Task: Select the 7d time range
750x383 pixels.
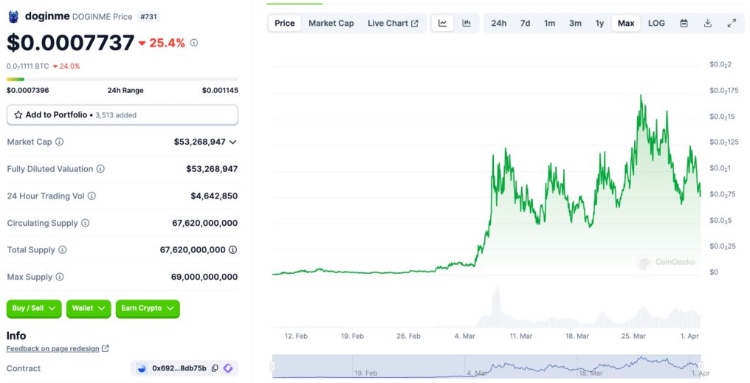Action: click(x=525, y=23)
